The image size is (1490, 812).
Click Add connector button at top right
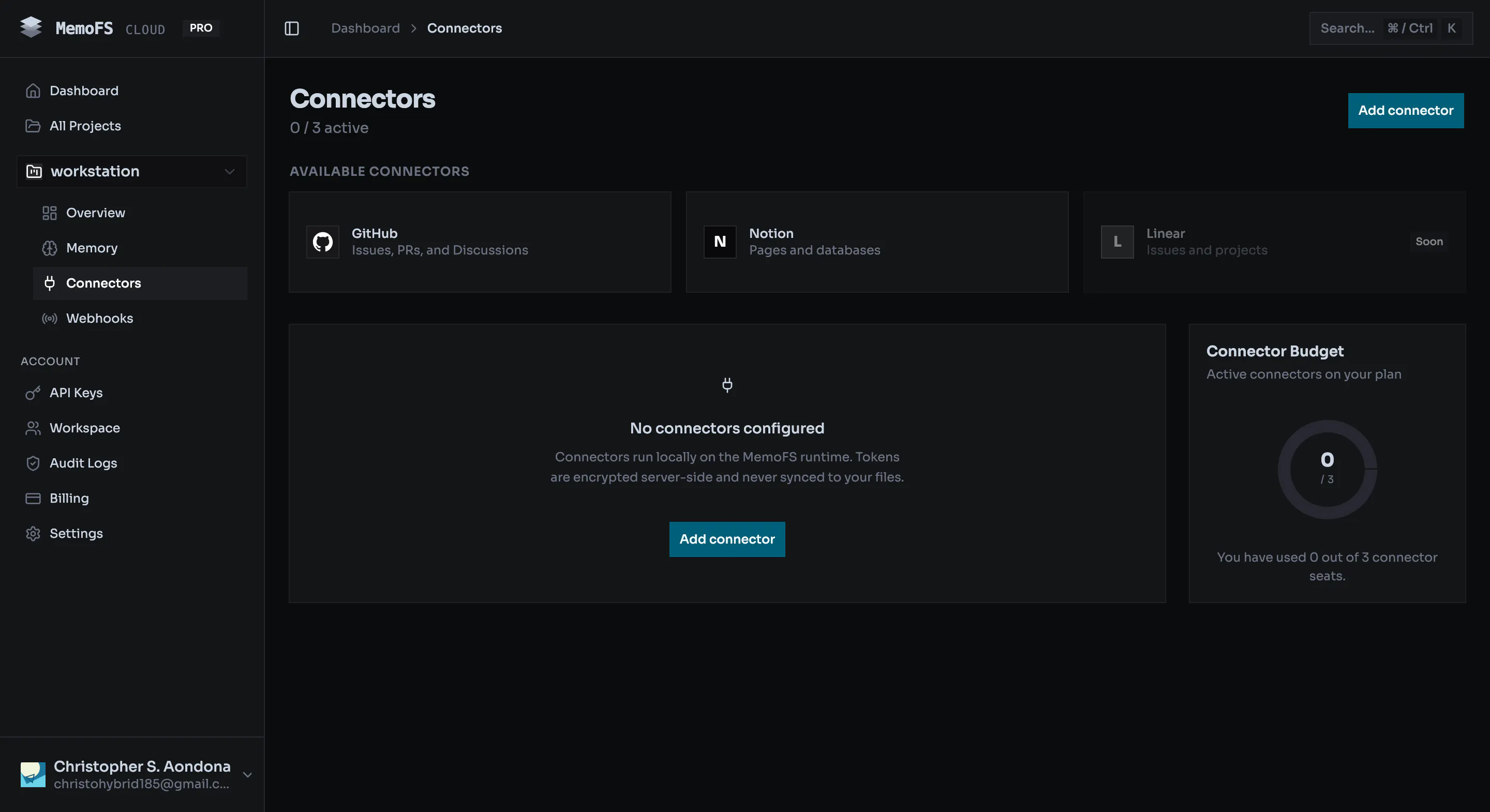[x=1406, y=111]
